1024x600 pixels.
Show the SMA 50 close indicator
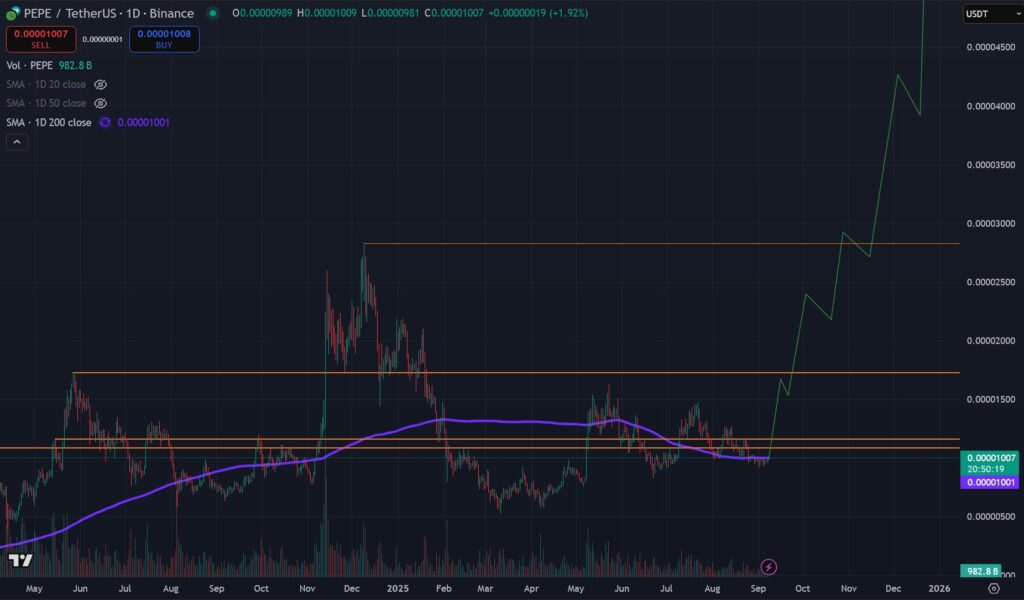tap(100, 103)
